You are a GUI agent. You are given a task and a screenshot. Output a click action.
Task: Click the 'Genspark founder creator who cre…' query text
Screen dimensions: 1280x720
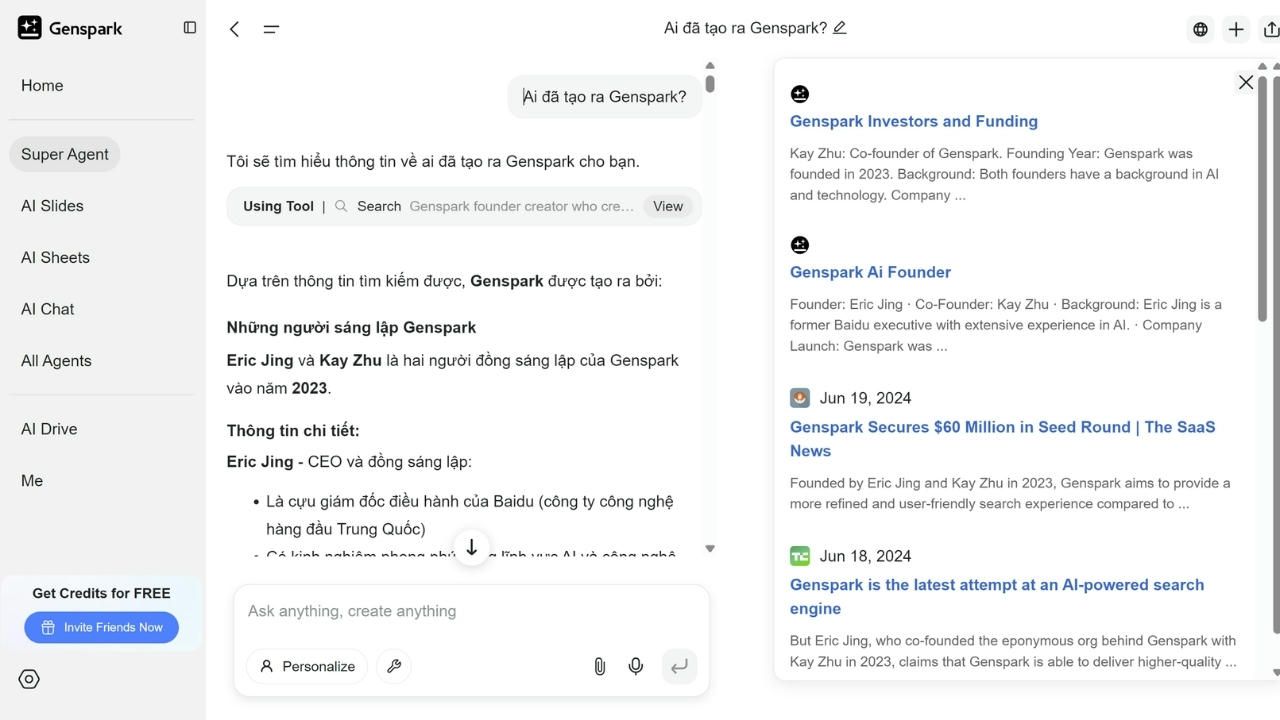(x=521, y=206)
